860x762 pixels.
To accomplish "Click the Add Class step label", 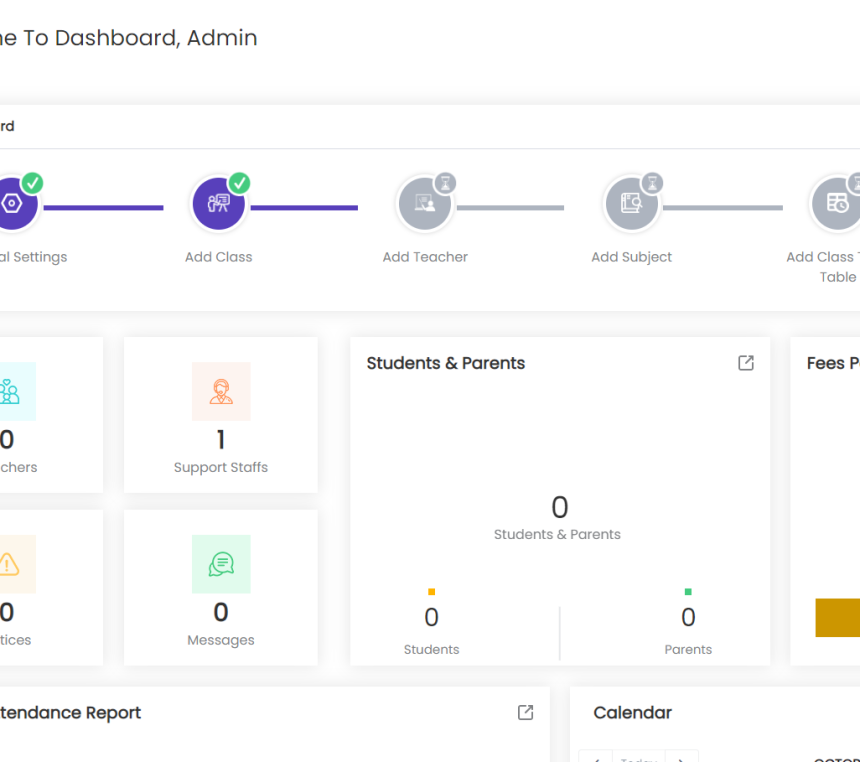I will [x=218, y=257].
